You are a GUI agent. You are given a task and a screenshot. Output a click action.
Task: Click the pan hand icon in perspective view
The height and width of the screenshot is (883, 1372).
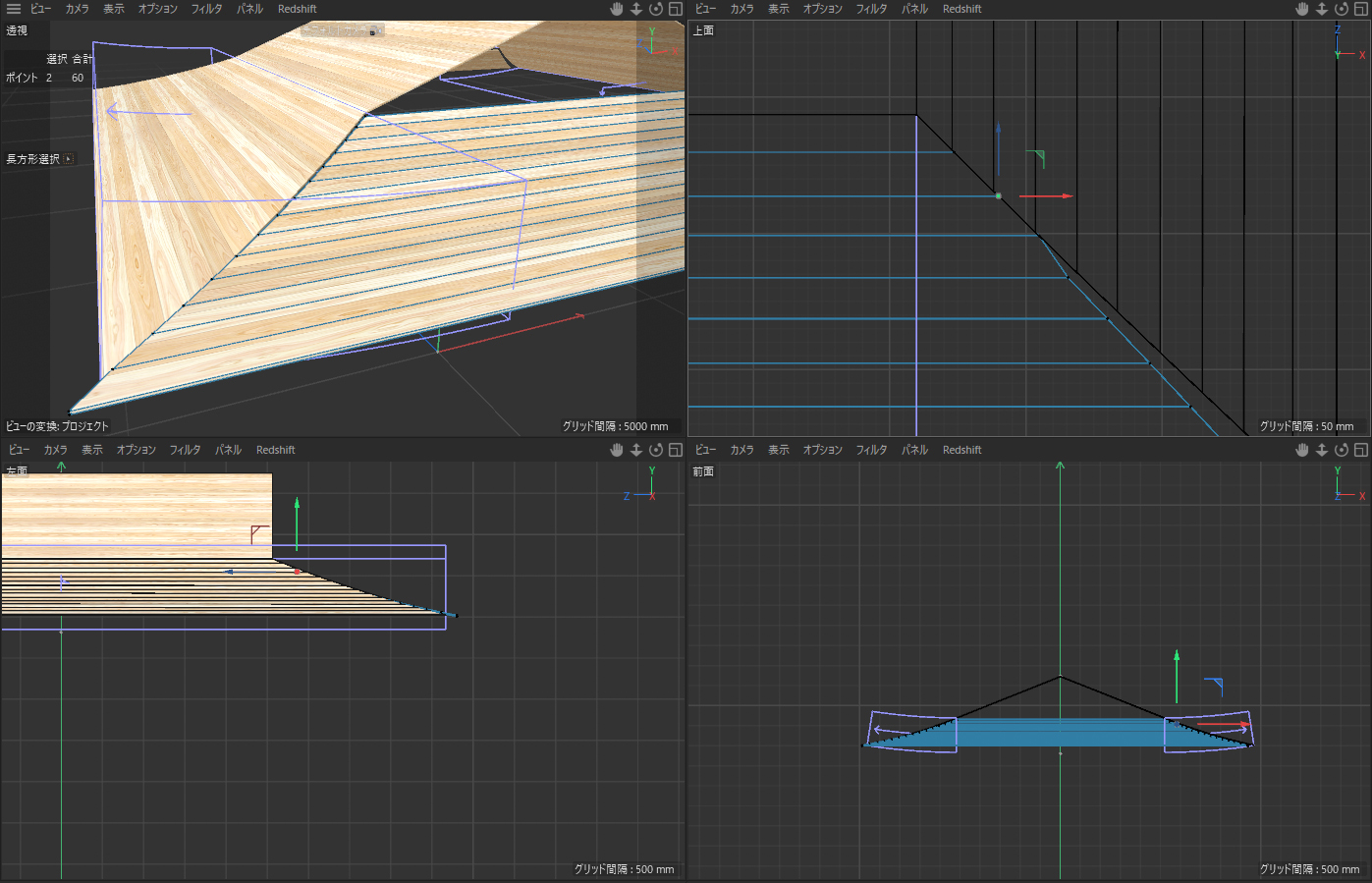coord(617,9)
